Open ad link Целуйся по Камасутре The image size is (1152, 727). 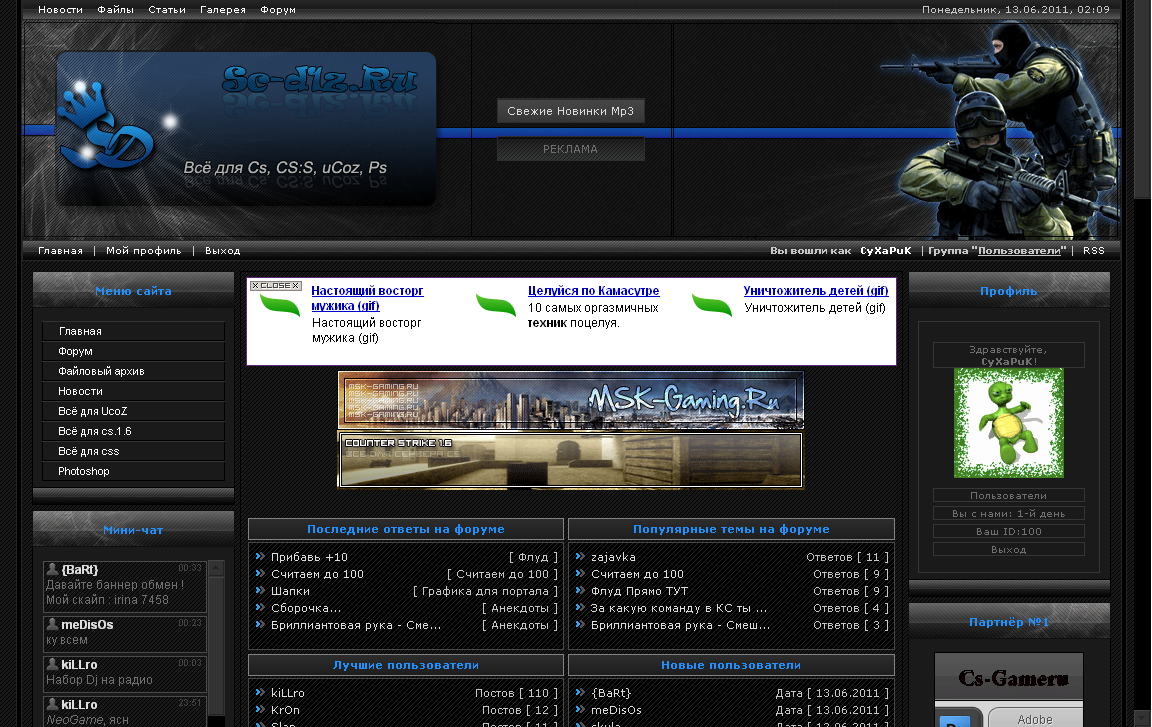pos(594,291)
